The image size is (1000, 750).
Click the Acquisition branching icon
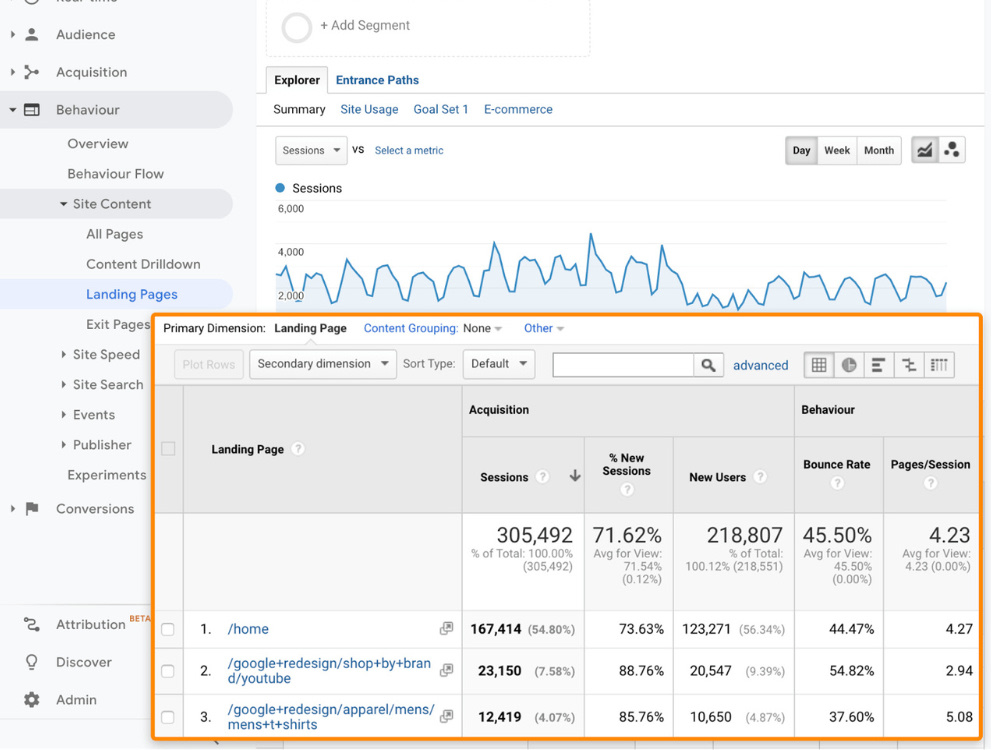click(x=31, y=72)
